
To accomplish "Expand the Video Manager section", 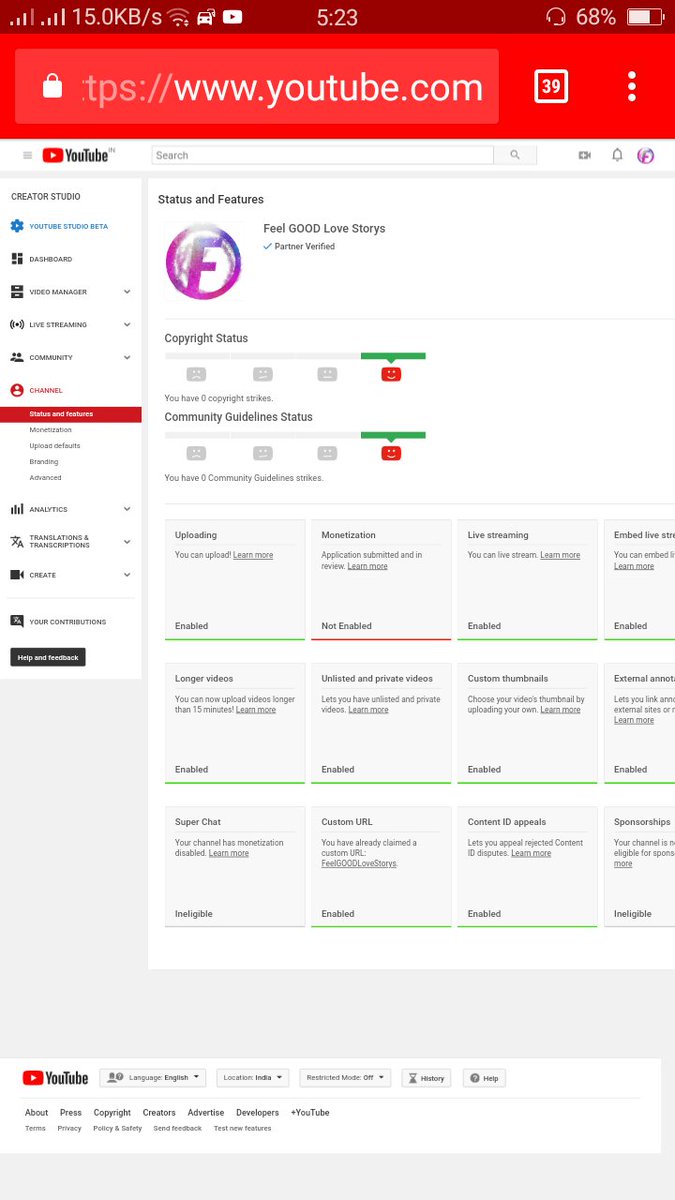I will [127, 292].
